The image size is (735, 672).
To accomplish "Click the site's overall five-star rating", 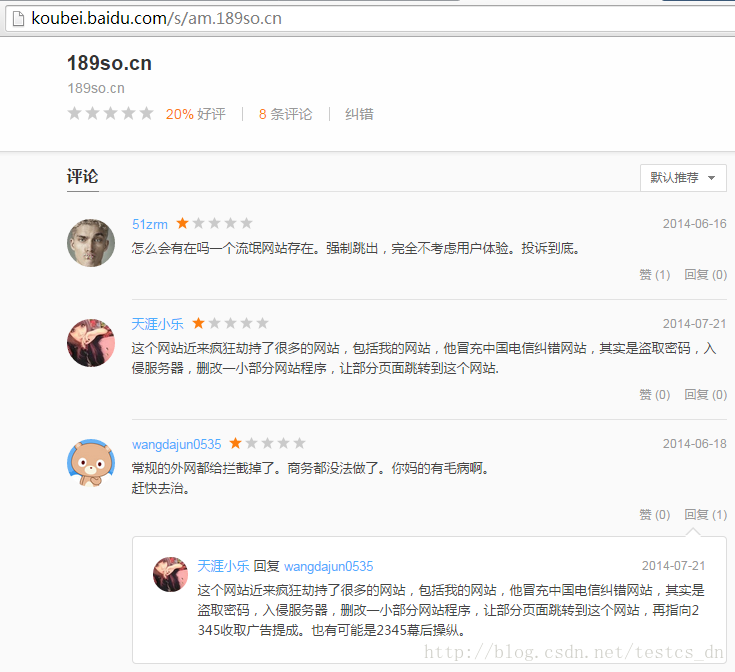I will (x=110, y=113).
